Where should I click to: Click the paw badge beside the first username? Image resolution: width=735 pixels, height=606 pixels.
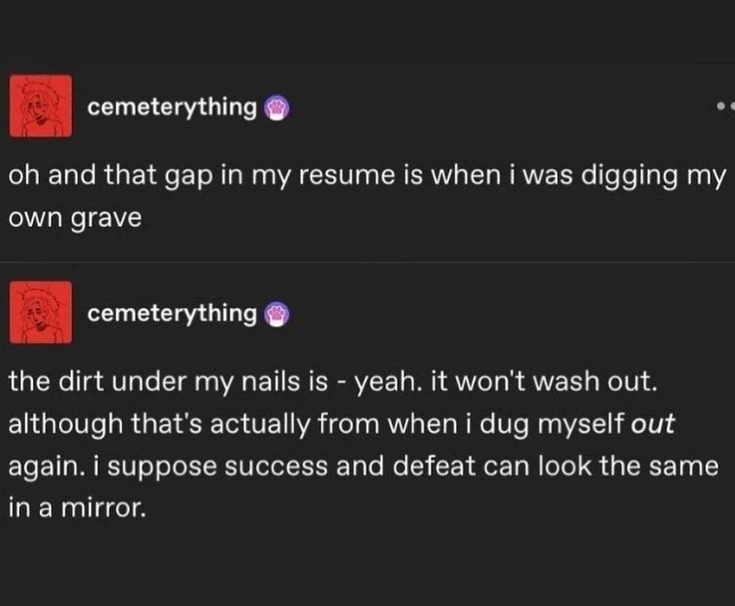276,108
